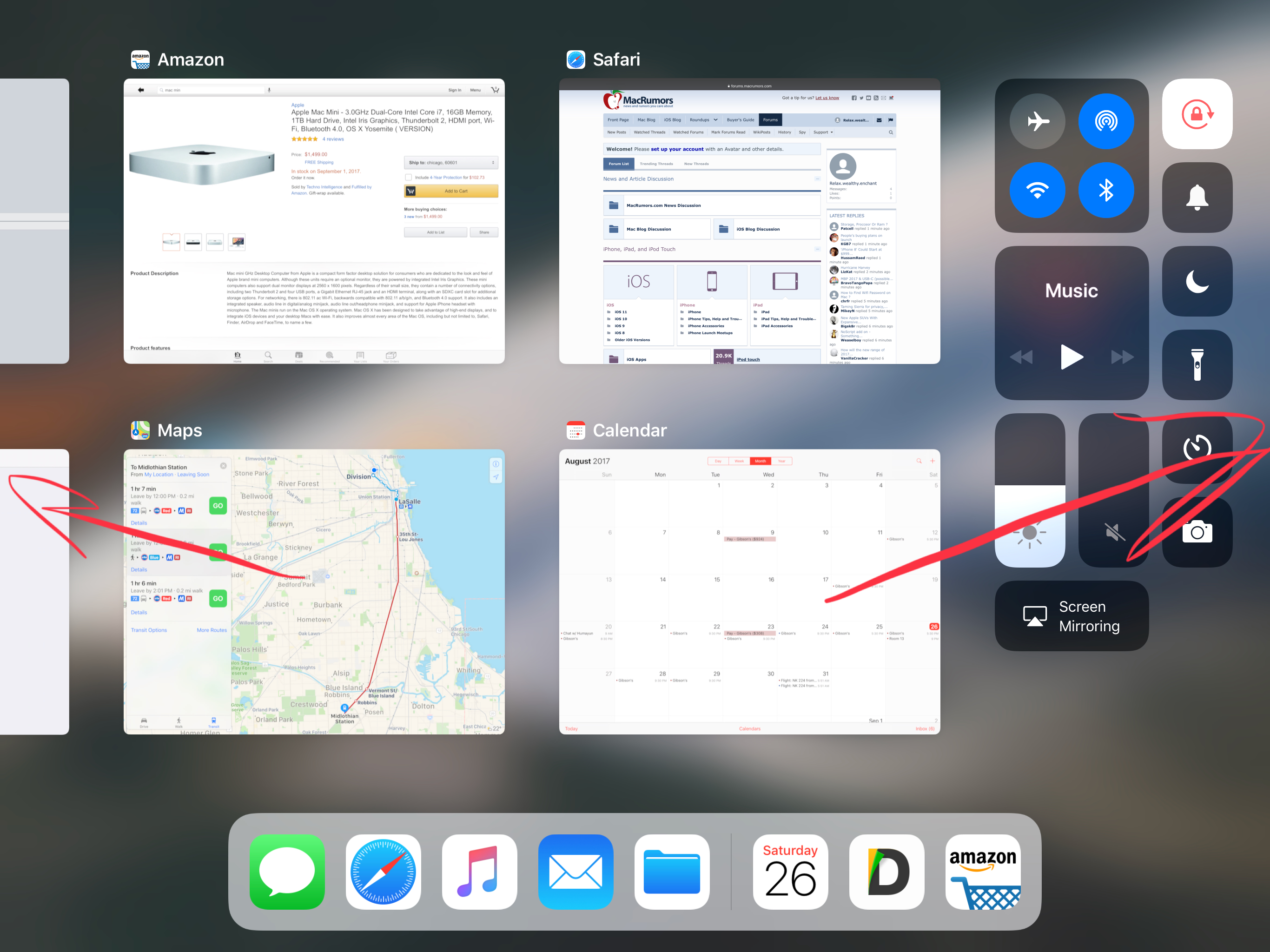Open Mail app from the dock
Screen dimensions: 1270x952
(575, 871)
